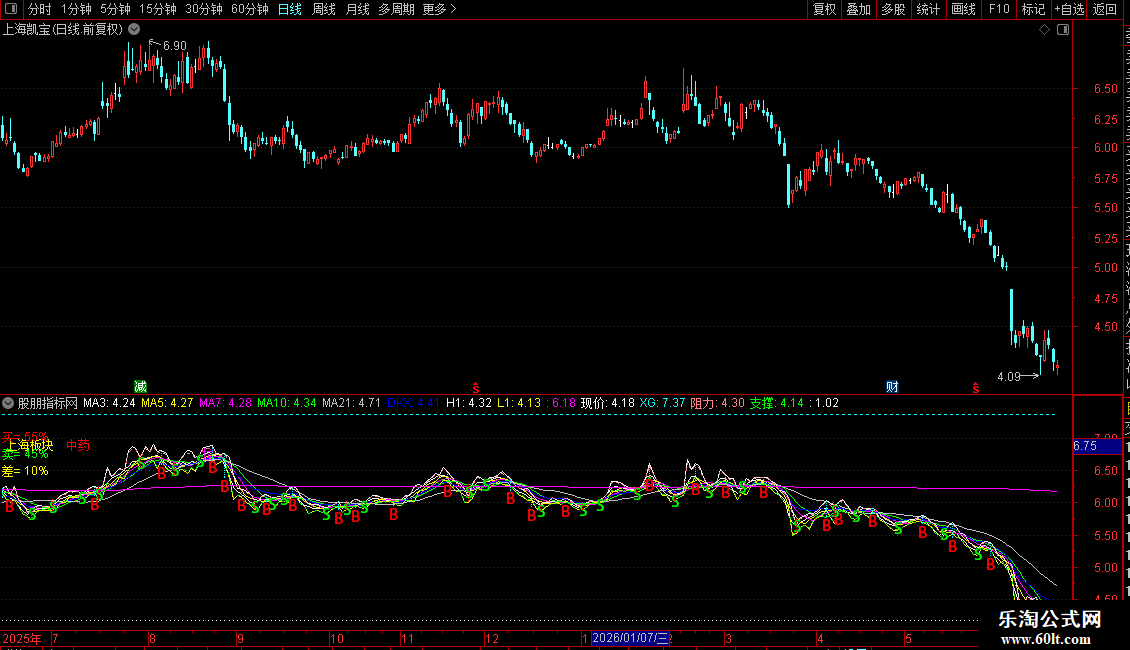Click the MA21: 4.71 indicator value
1130x650 pixels.
click(x=351, y=403)
